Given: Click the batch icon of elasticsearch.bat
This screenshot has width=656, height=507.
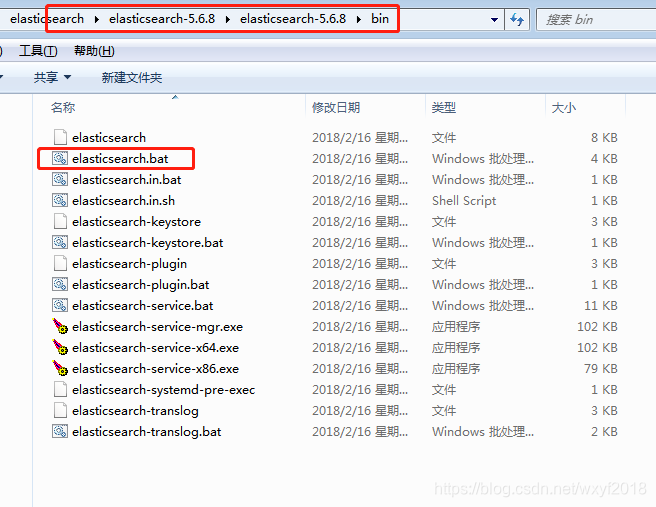Looking at the screenshot, I should (x=60, y=158).
